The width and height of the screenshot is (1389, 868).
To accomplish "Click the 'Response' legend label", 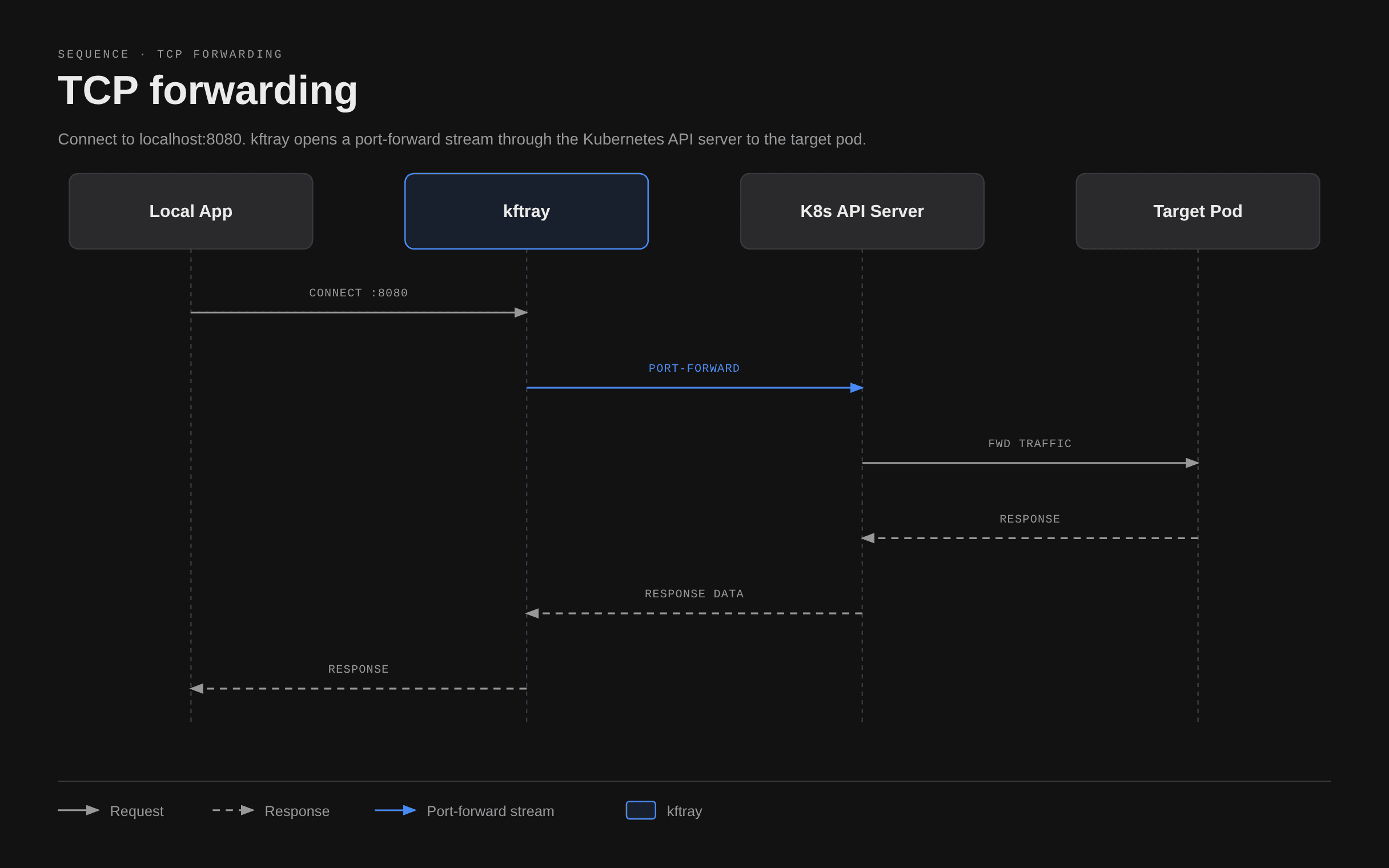I will (x=297, y=811).
